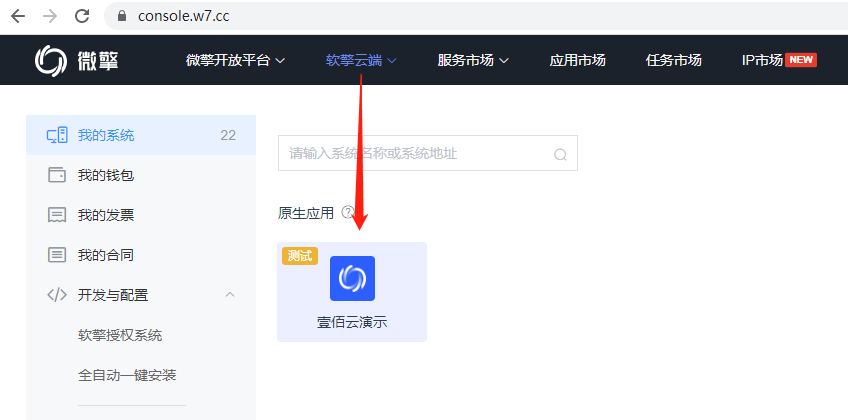Open 全自动一键安装 submenu item
The width and height of the screenshot is (848, 420).
point(127,375)
